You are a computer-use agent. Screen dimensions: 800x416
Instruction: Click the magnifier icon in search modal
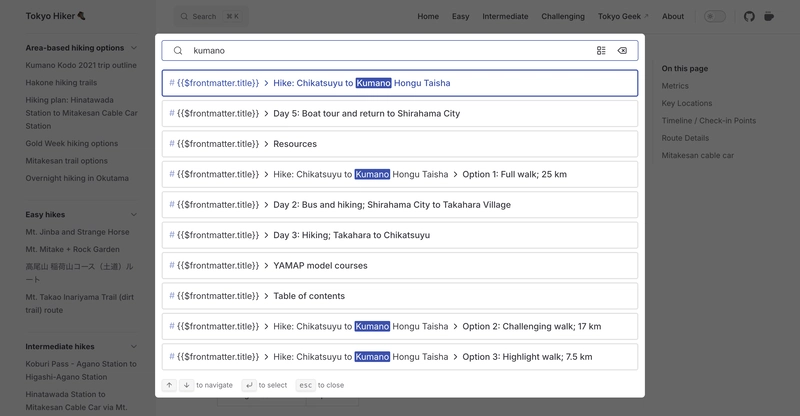(x=178, y=50)
